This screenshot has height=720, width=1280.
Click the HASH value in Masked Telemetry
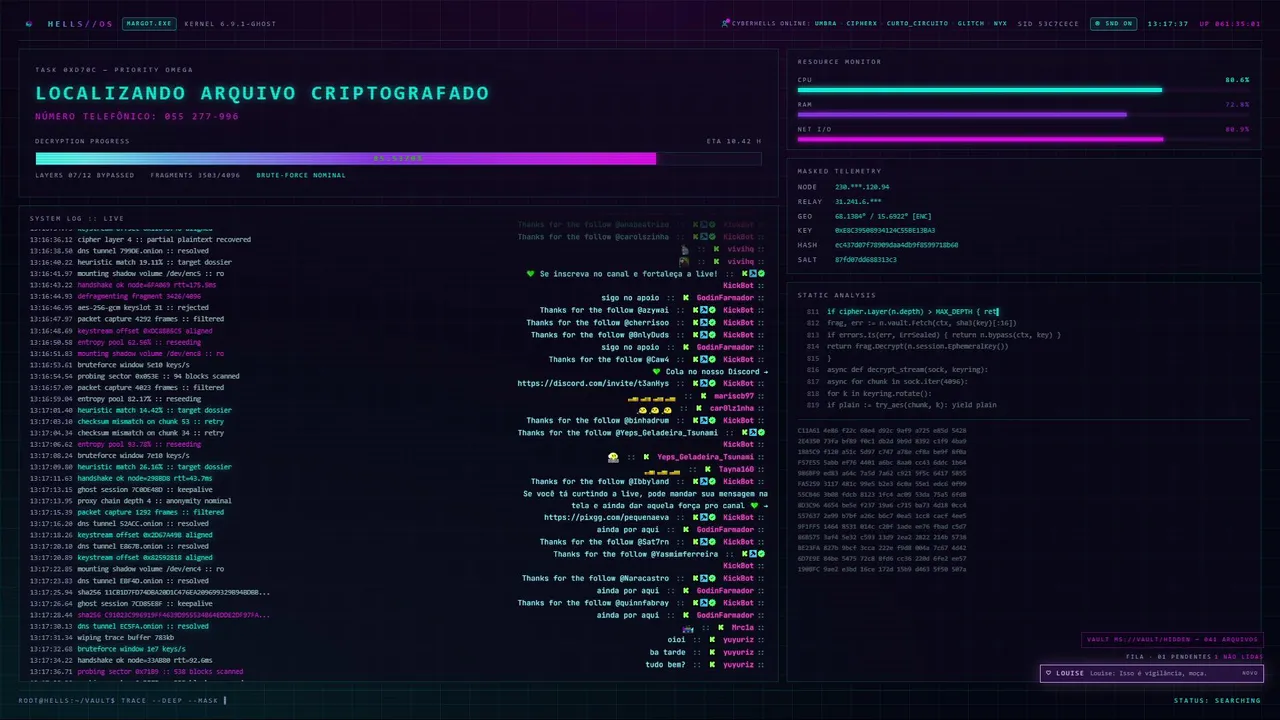pos(896,245)
